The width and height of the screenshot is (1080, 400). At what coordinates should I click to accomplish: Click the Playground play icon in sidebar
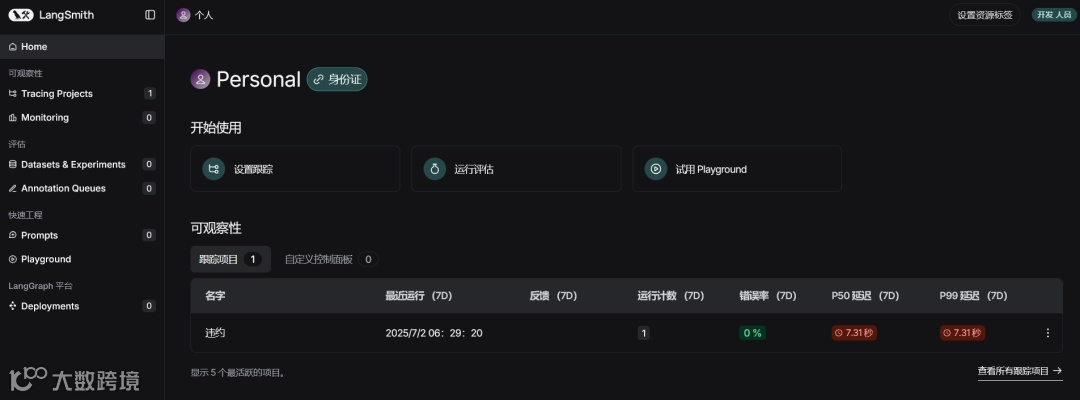12,259
